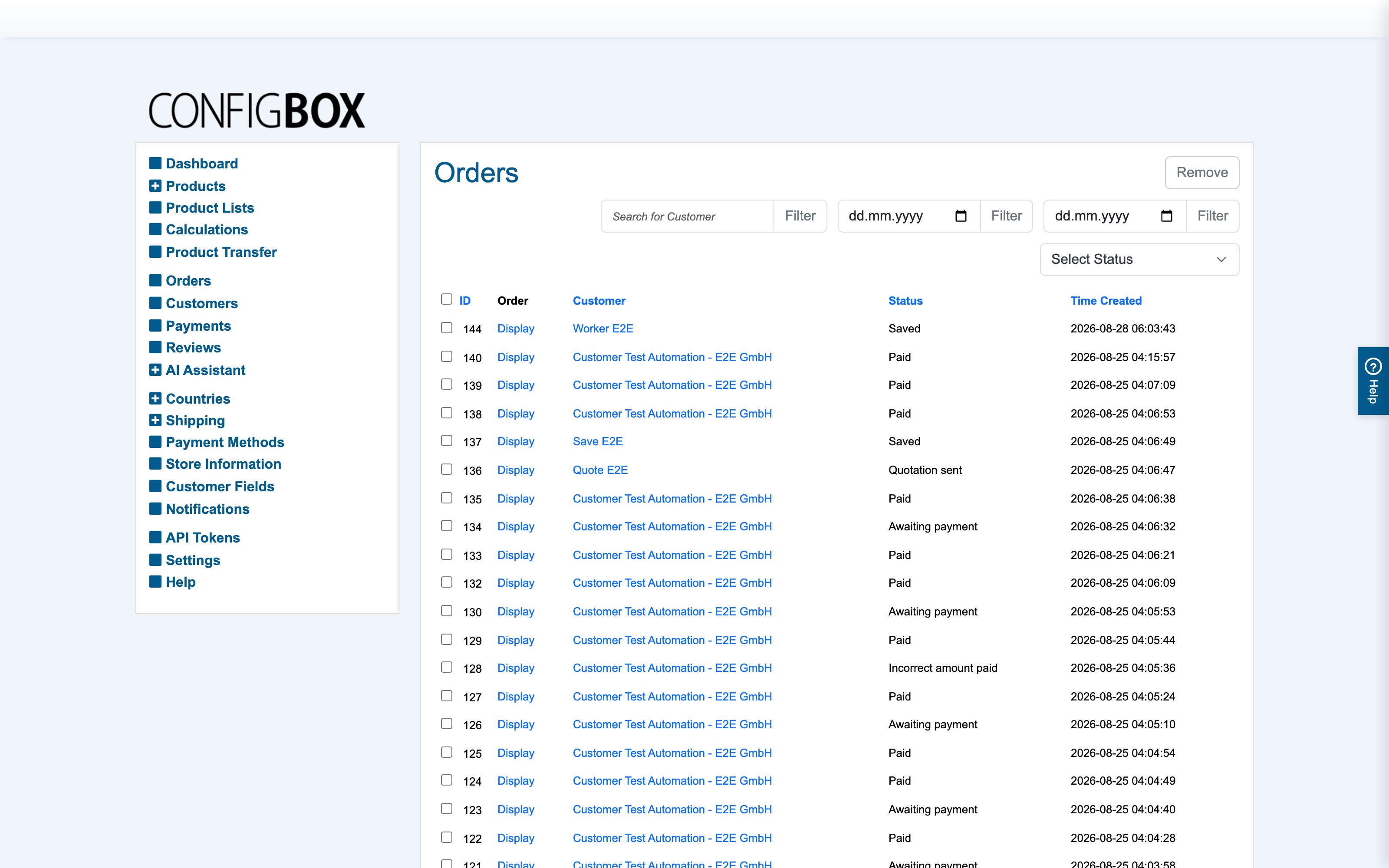Viewport: 1389px width, 868px height.
Task: Open the Quote E2E customer link
Action: tap(600, 470)
